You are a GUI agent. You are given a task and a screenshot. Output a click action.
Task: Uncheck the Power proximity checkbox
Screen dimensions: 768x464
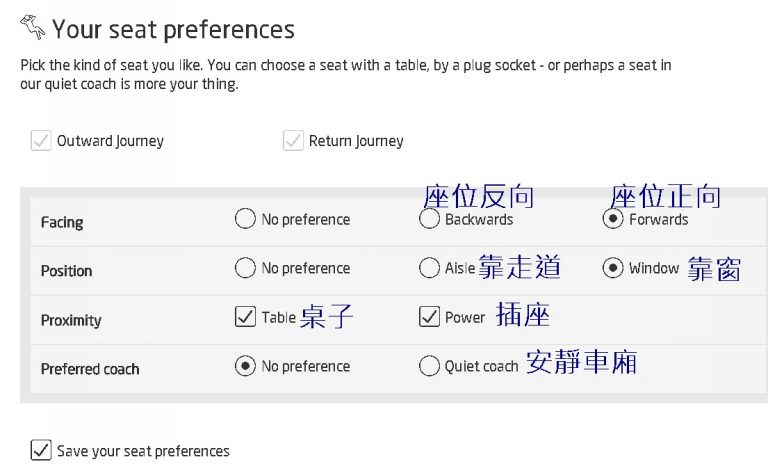point(429,317)
